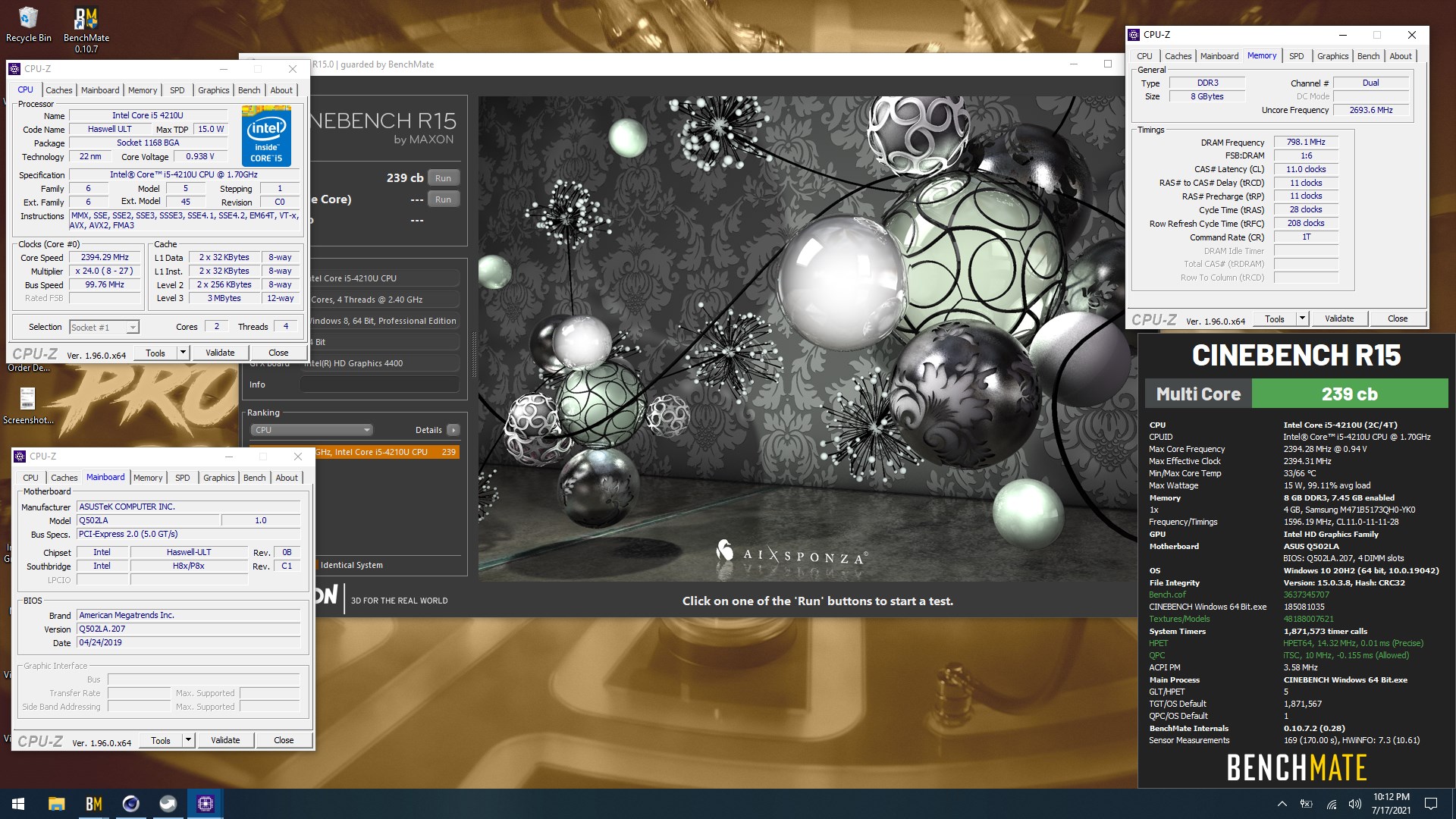1456x819 pixels.
Task: Open Mainboard tab in top-left CPU-Z window
Action: pyautogui.click(x=100, y=90)
